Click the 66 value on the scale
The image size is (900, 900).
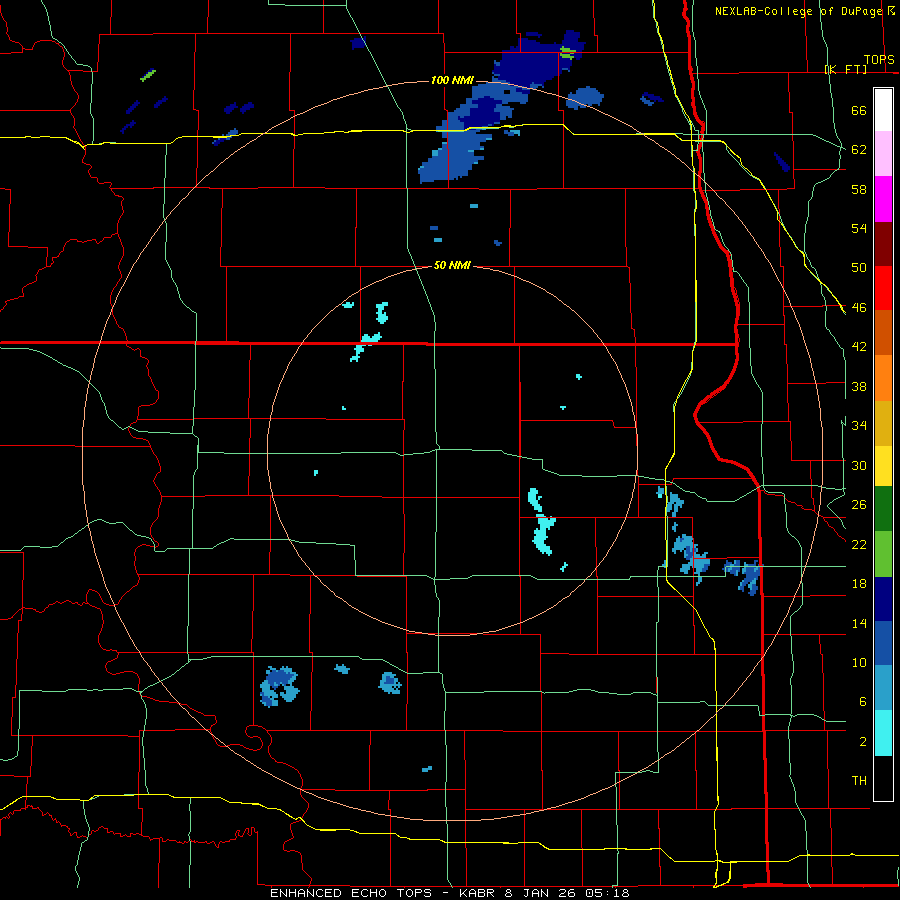(859, 111)
